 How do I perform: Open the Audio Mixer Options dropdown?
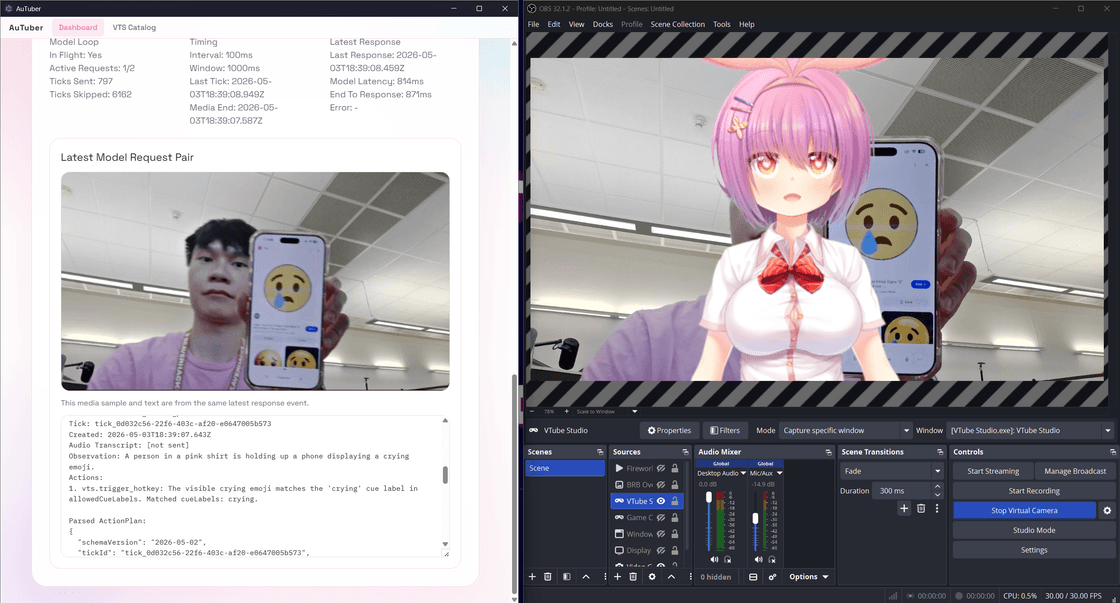pos(809,577)
